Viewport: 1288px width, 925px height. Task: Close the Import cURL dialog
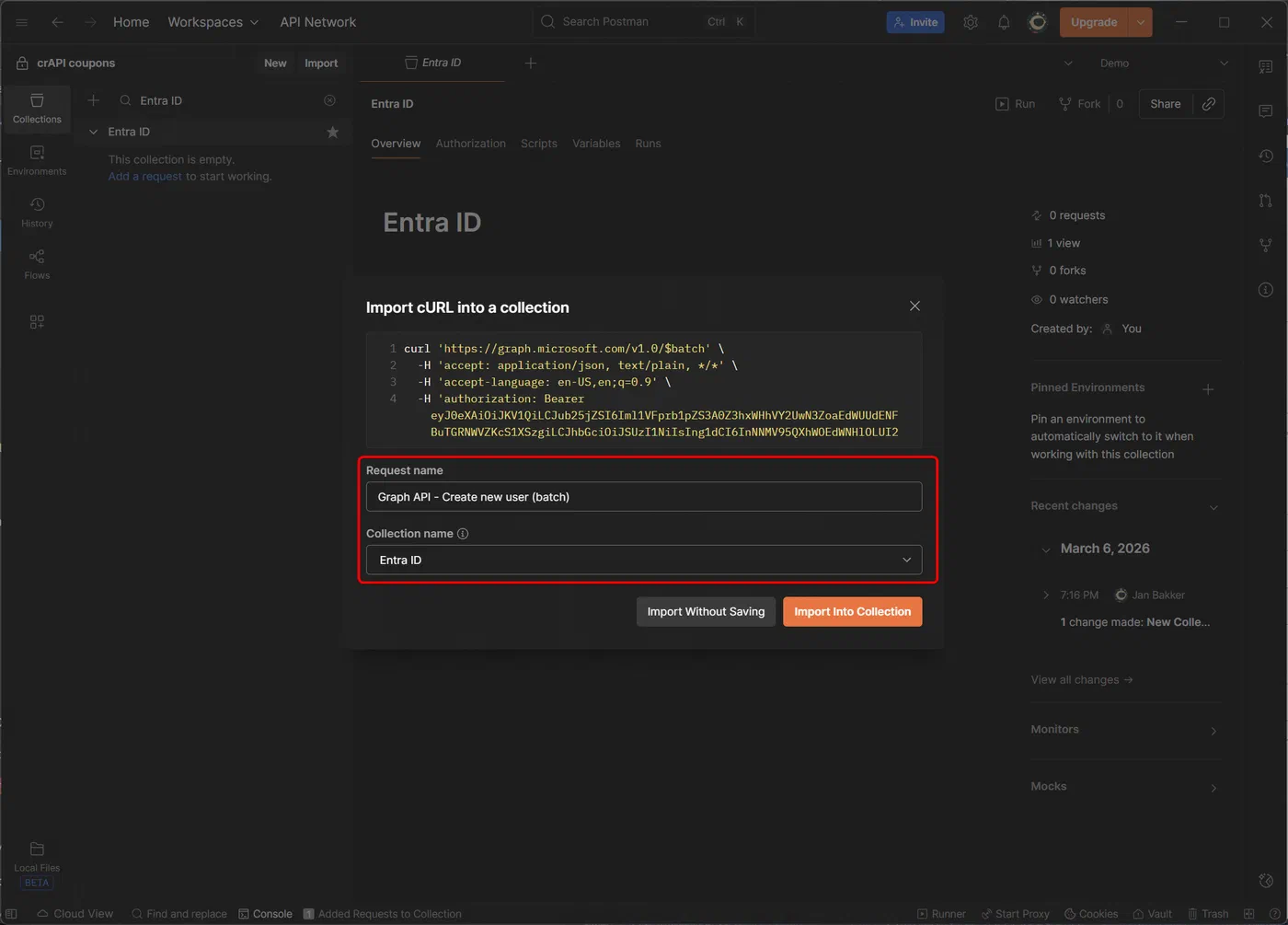[914, 306]
